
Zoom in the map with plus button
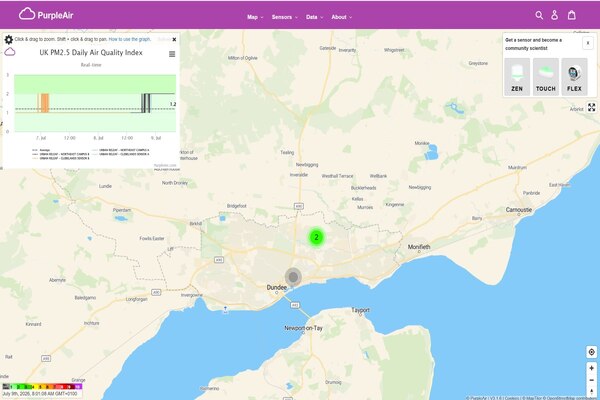592,368
